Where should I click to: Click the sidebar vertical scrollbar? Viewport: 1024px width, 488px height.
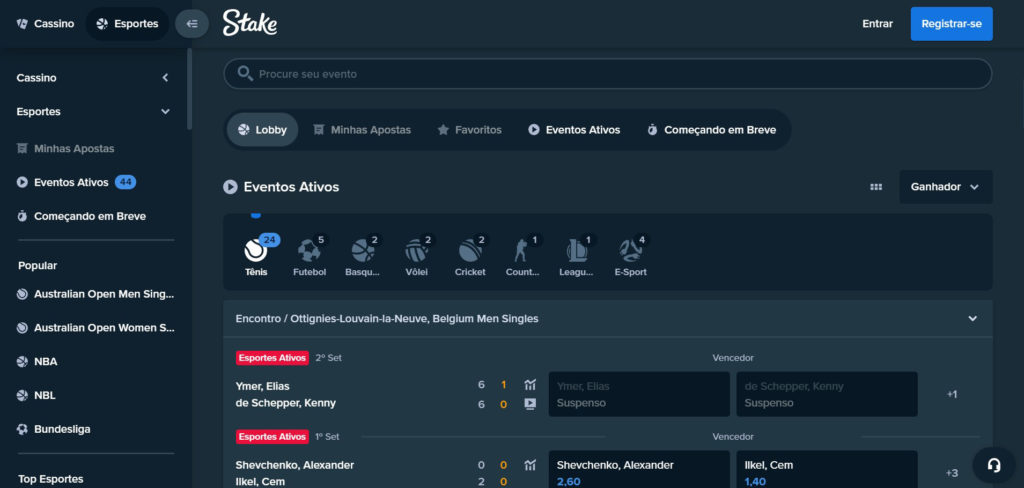[189, 89]
